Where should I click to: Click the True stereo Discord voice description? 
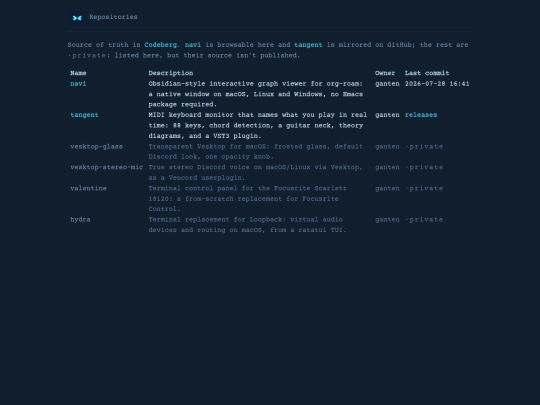click(x=256, y=173)
